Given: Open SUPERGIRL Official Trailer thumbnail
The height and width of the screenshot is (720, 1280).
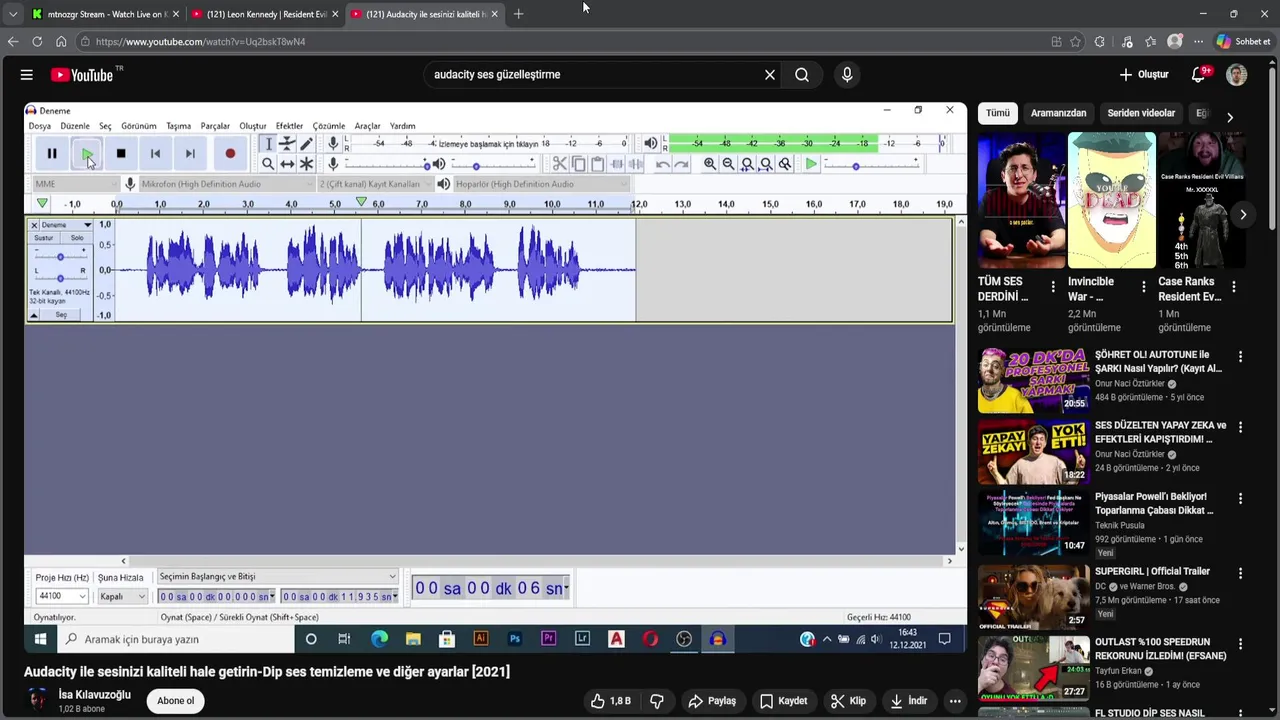Looking at the screenshot, I should (1033, 596).
